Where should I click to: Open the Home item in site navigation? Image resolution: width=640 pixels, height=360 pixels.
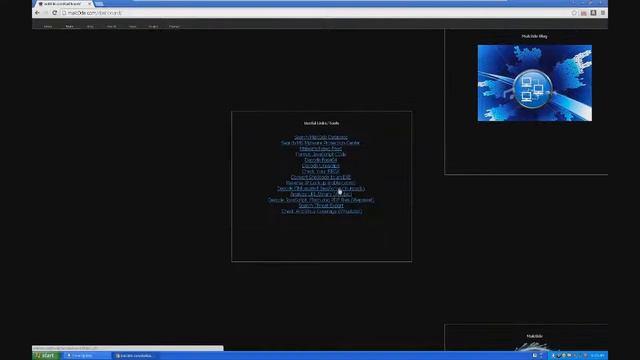coord(48,27)
